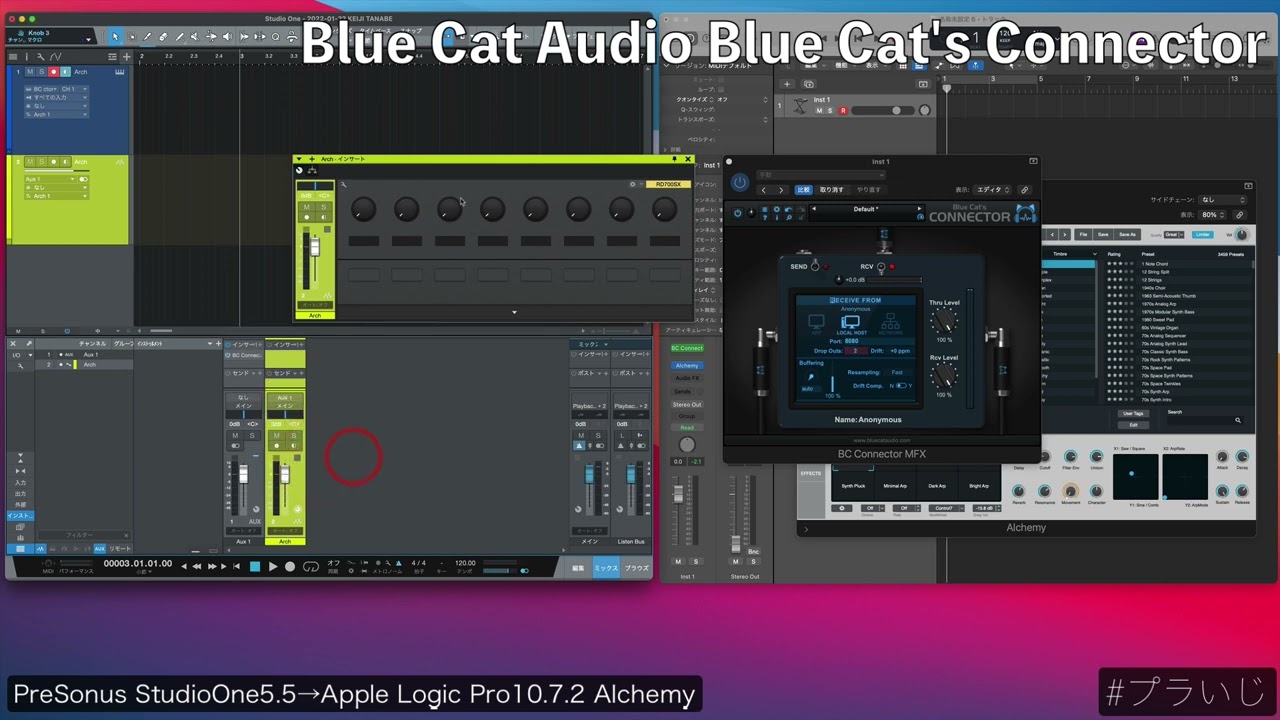Click Blue Cat's Connector cat logo
The image size is (1280, 720).
1026,213
